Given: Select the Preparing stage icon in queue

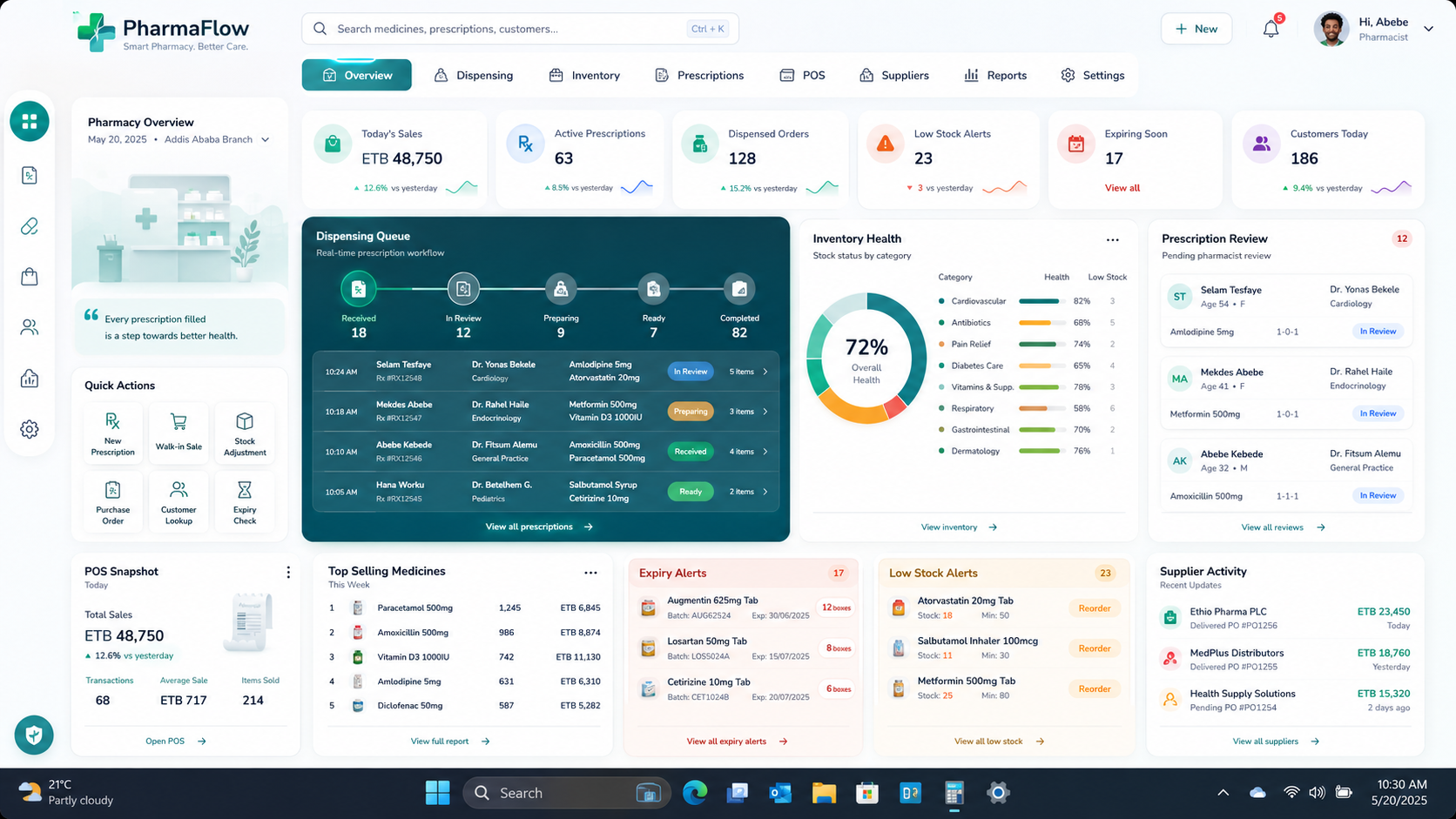Looking at the screenshot, I should [x=561, y=289].
